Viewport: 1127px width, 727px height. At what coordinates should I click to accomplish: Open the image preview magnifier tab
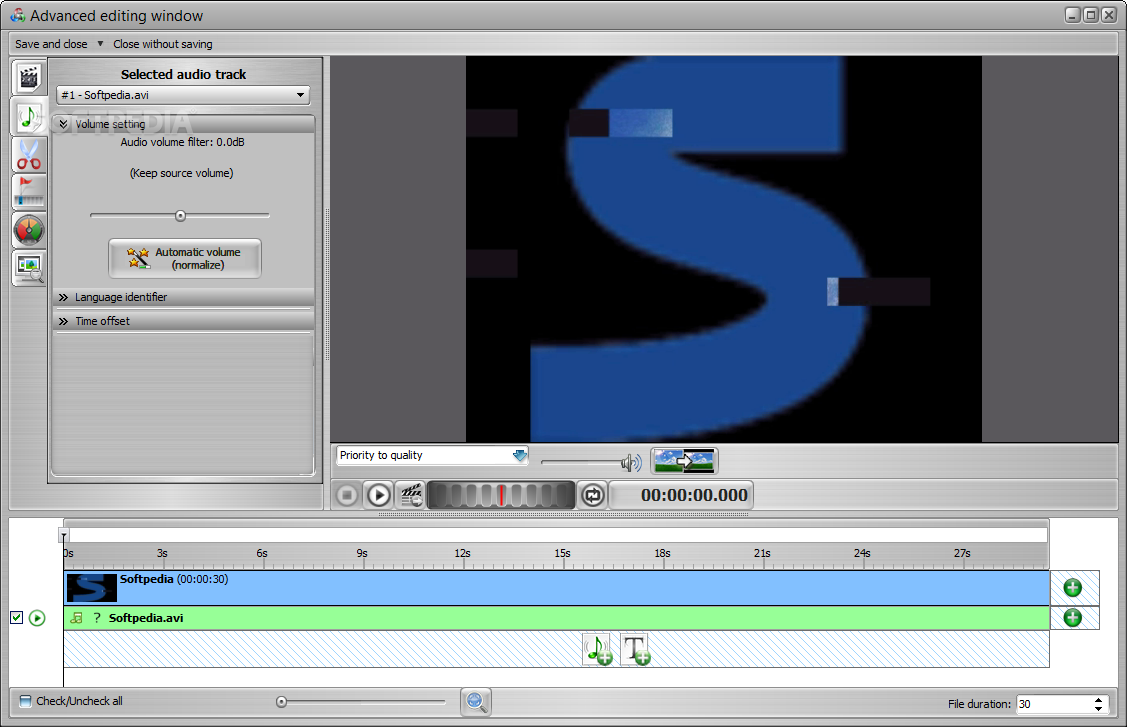pos(29,268)
